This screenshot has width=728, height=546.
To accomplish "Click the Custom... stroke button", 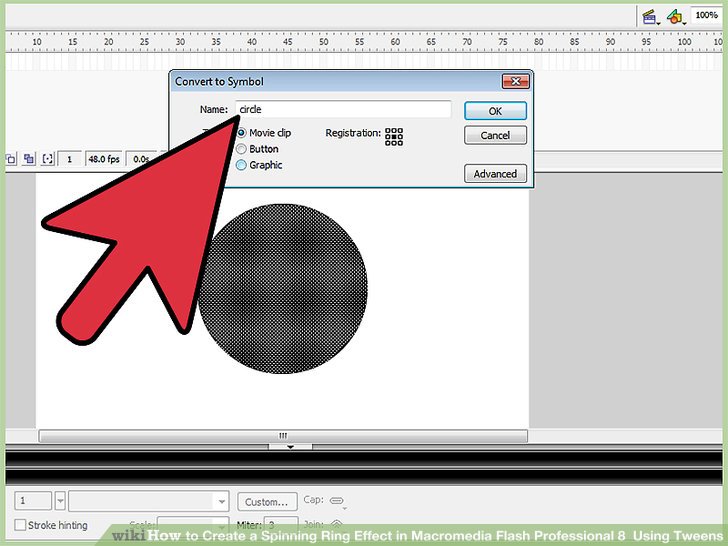I will (x=267, y=502).
